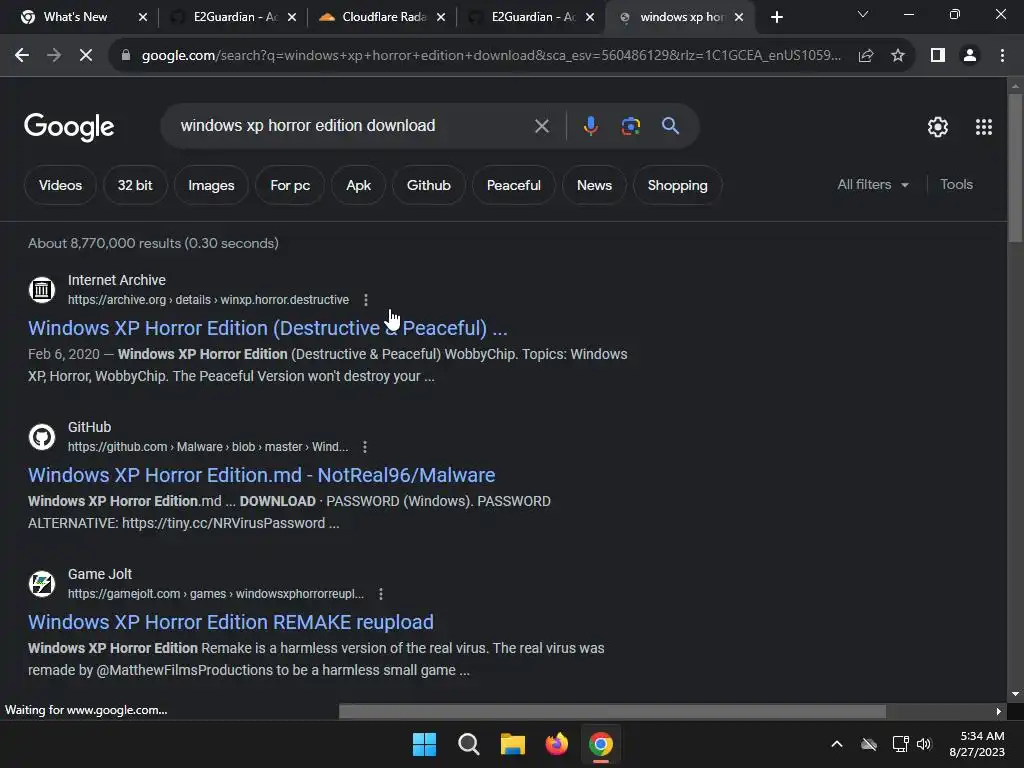
Task: Filter results by Videos
Action: [x=60, y=185]
